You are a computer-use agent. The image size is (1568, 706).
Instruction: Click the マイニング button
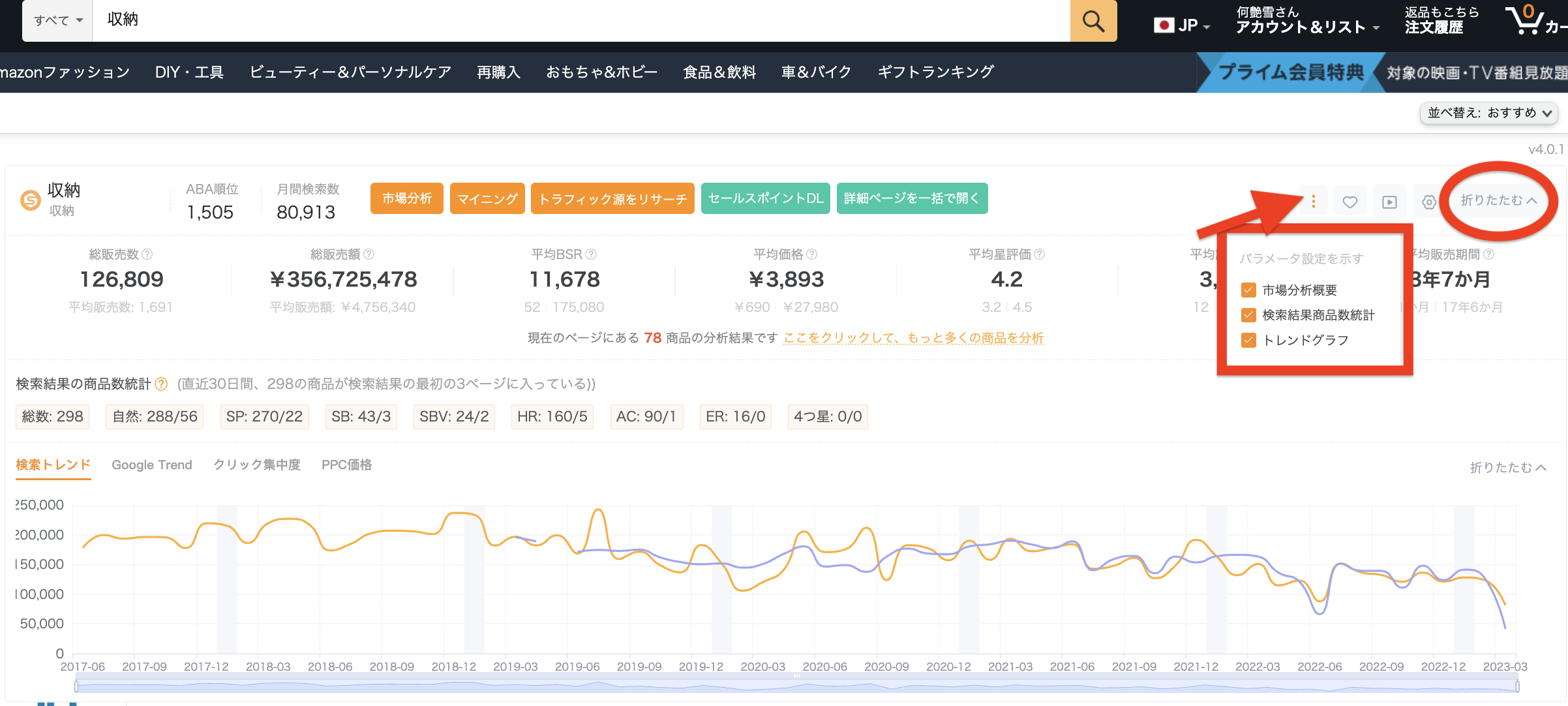(487, 198)
